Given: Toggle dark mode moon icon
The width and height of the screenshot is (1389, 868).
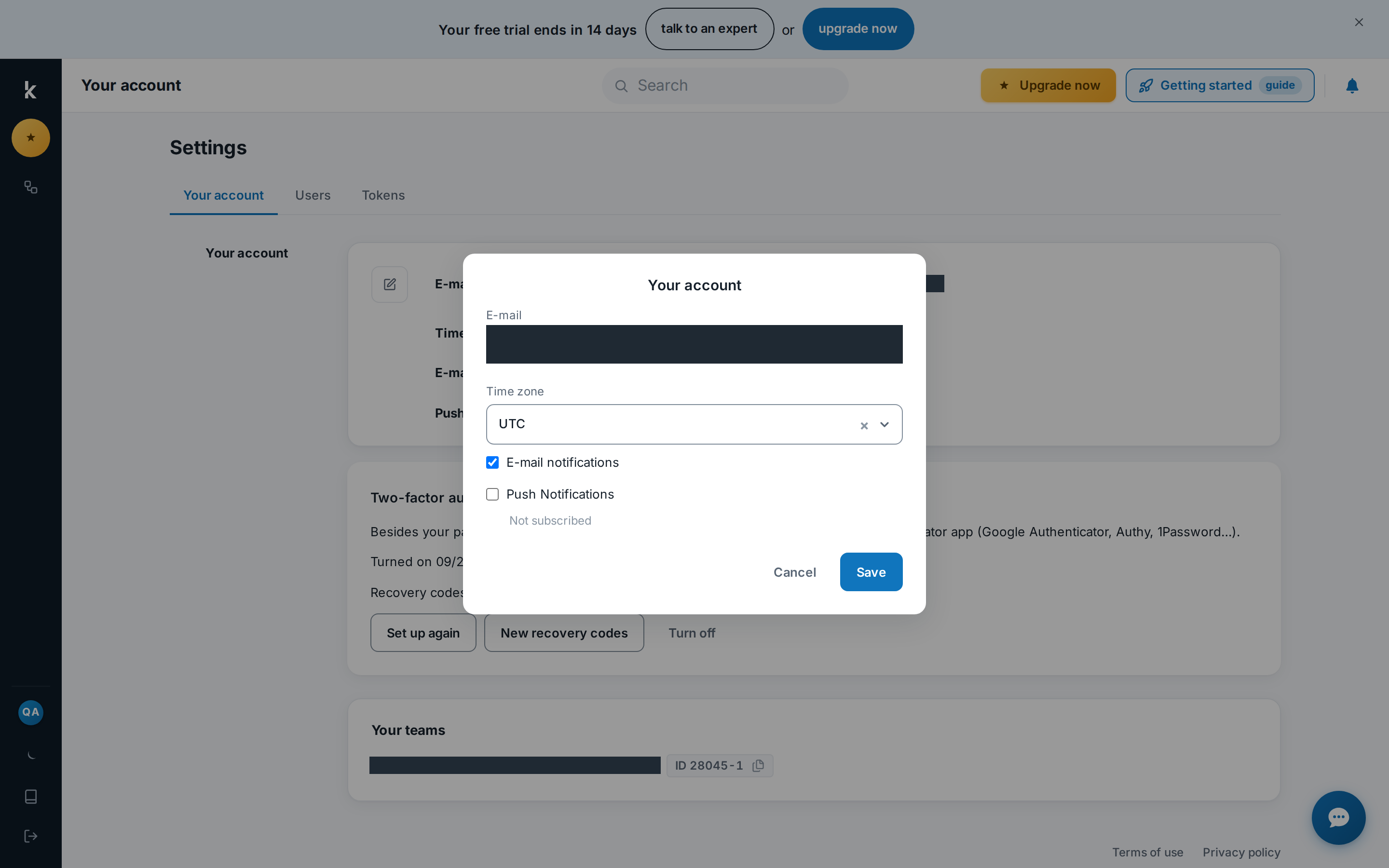Looking at the screenshot, I should coord(30,755).
